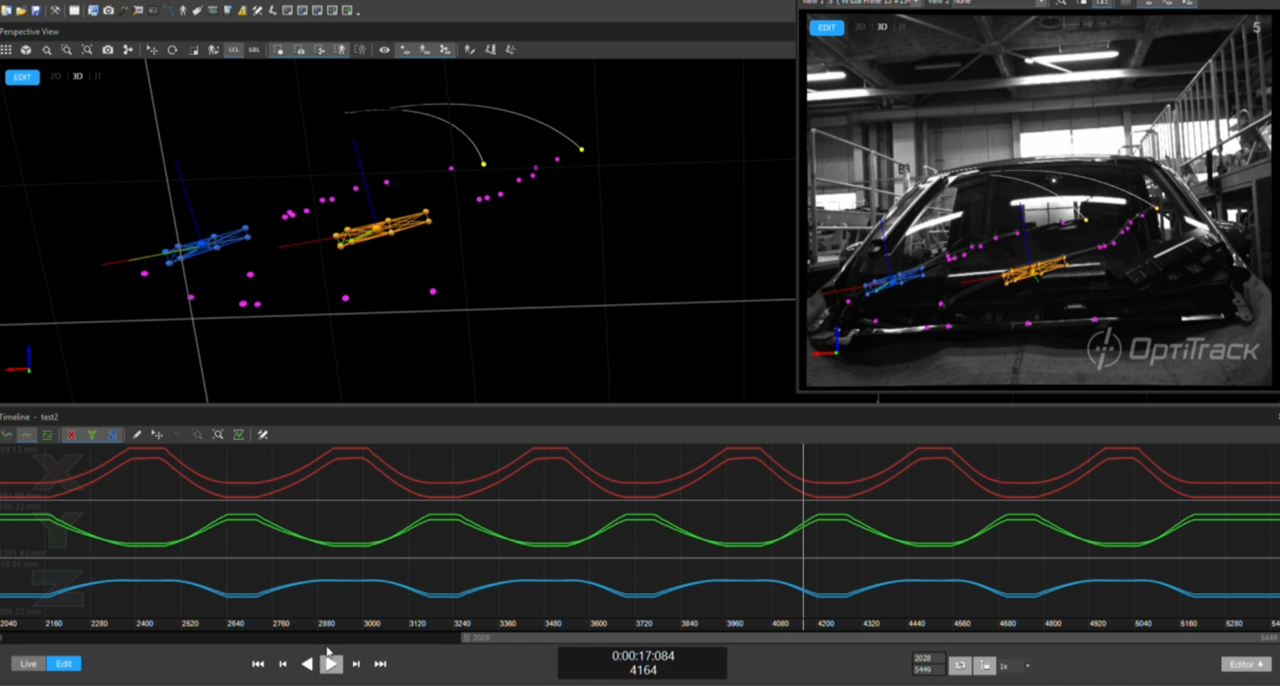The image size is (1280, 686).
Task: Step back one frame
Action: tap(283, 664)
